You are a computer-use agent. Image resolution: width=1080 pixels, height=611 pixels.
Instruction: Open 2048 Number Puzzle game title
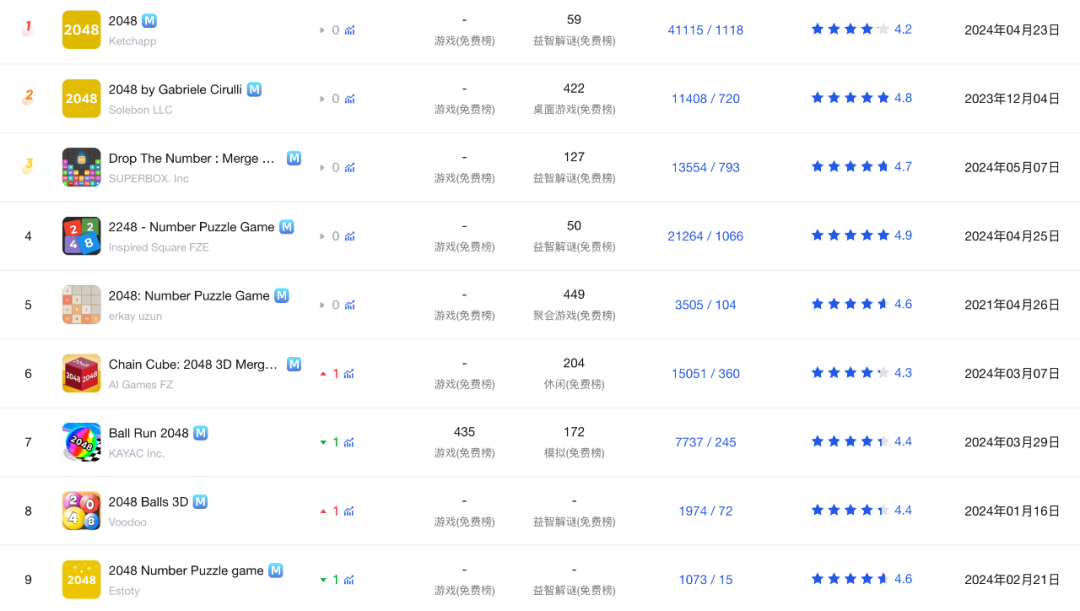point(186,570)
